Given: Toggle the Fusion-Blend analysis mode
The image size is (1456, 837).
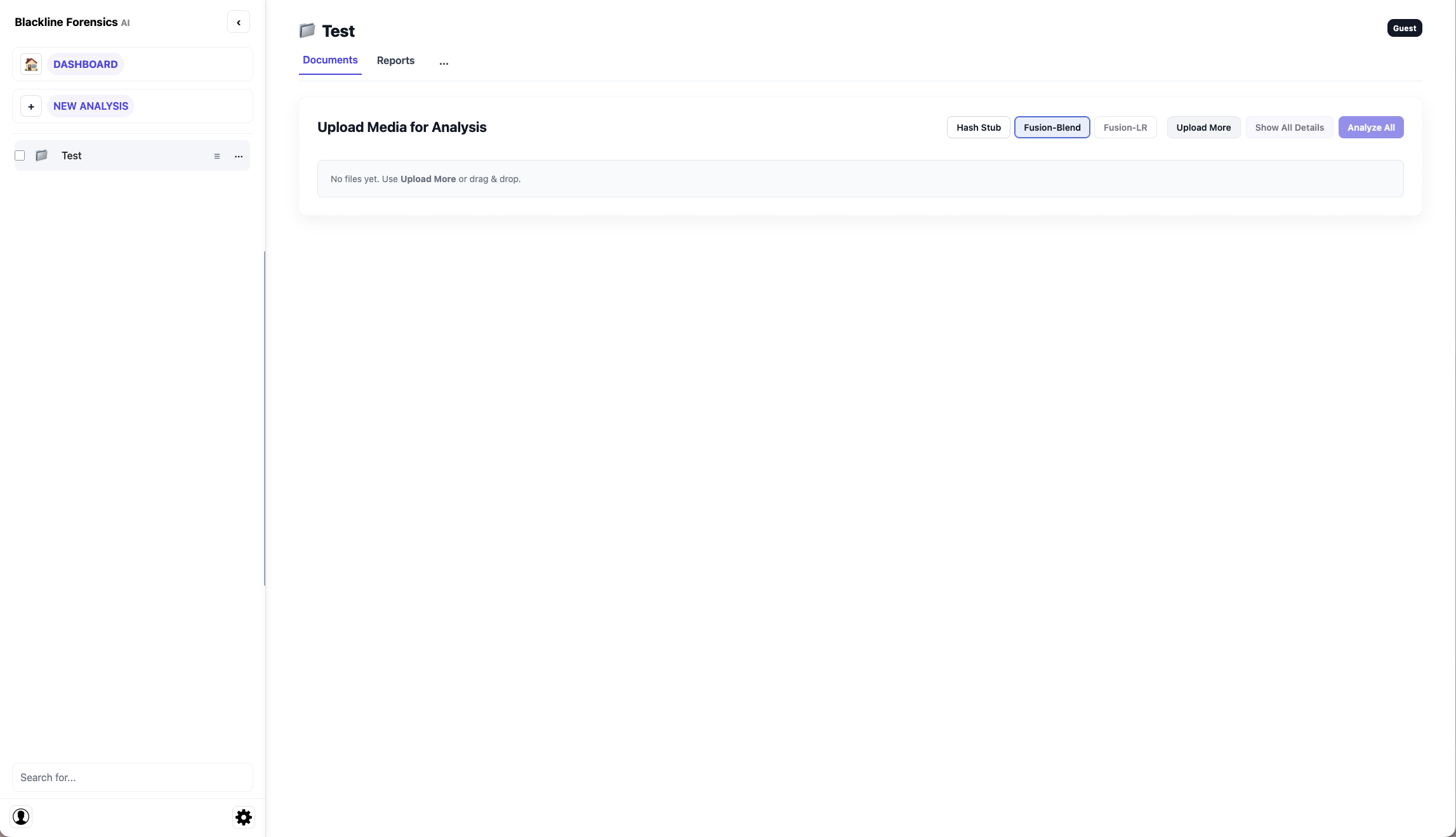Looking at the screenshot, I should click(x=1052, y=127).
